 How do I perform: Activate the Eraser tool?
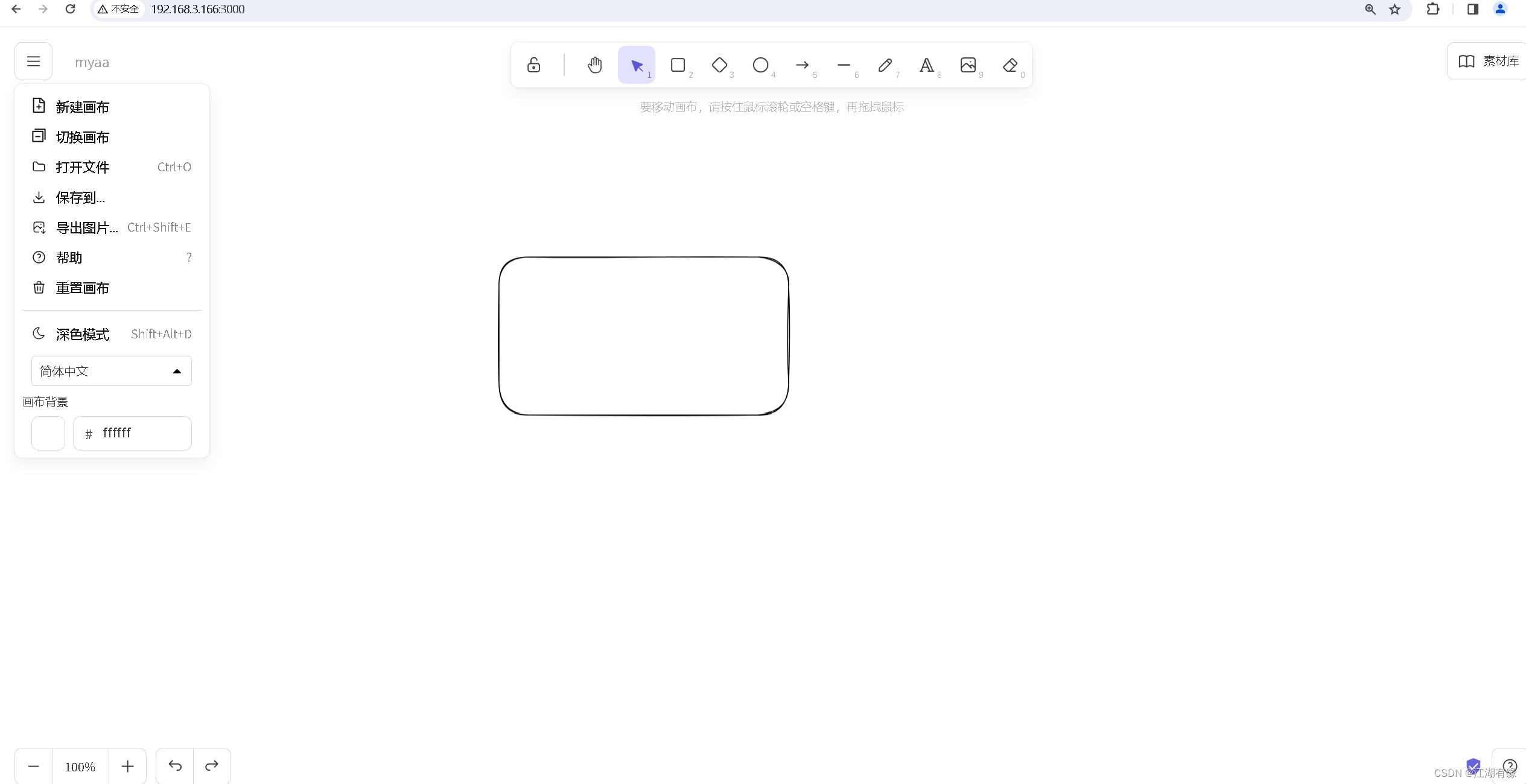tap(1010, 65)
